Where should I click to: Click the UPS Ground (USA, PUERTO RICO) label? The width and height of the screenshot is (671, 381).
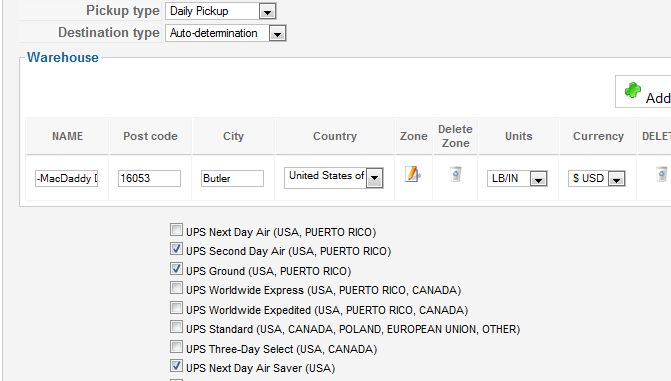pyautogui.click(x=268, y=271)
